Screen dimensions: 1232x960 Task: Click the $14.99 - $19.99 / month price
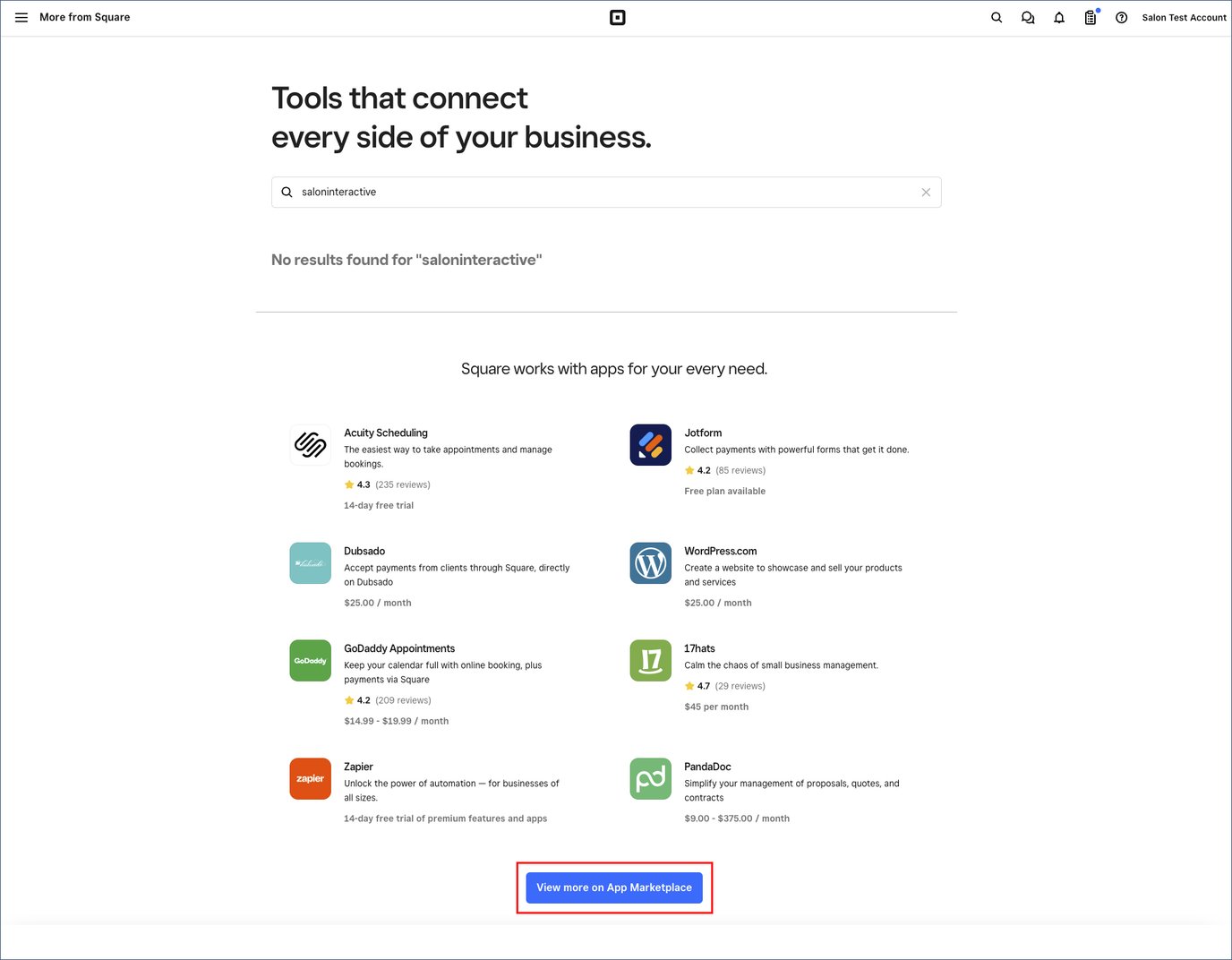(x=397, y=721)
